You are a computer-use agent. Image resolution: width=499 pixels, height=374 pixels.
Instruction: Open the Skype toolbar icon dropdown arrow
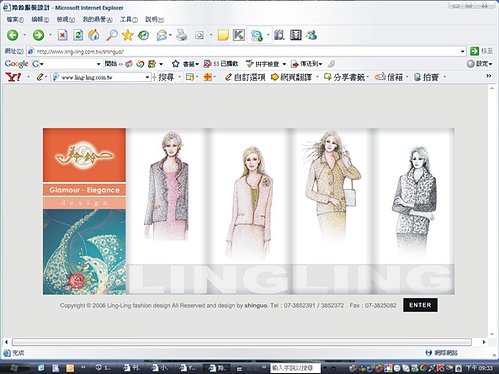[x=268, y=35]
